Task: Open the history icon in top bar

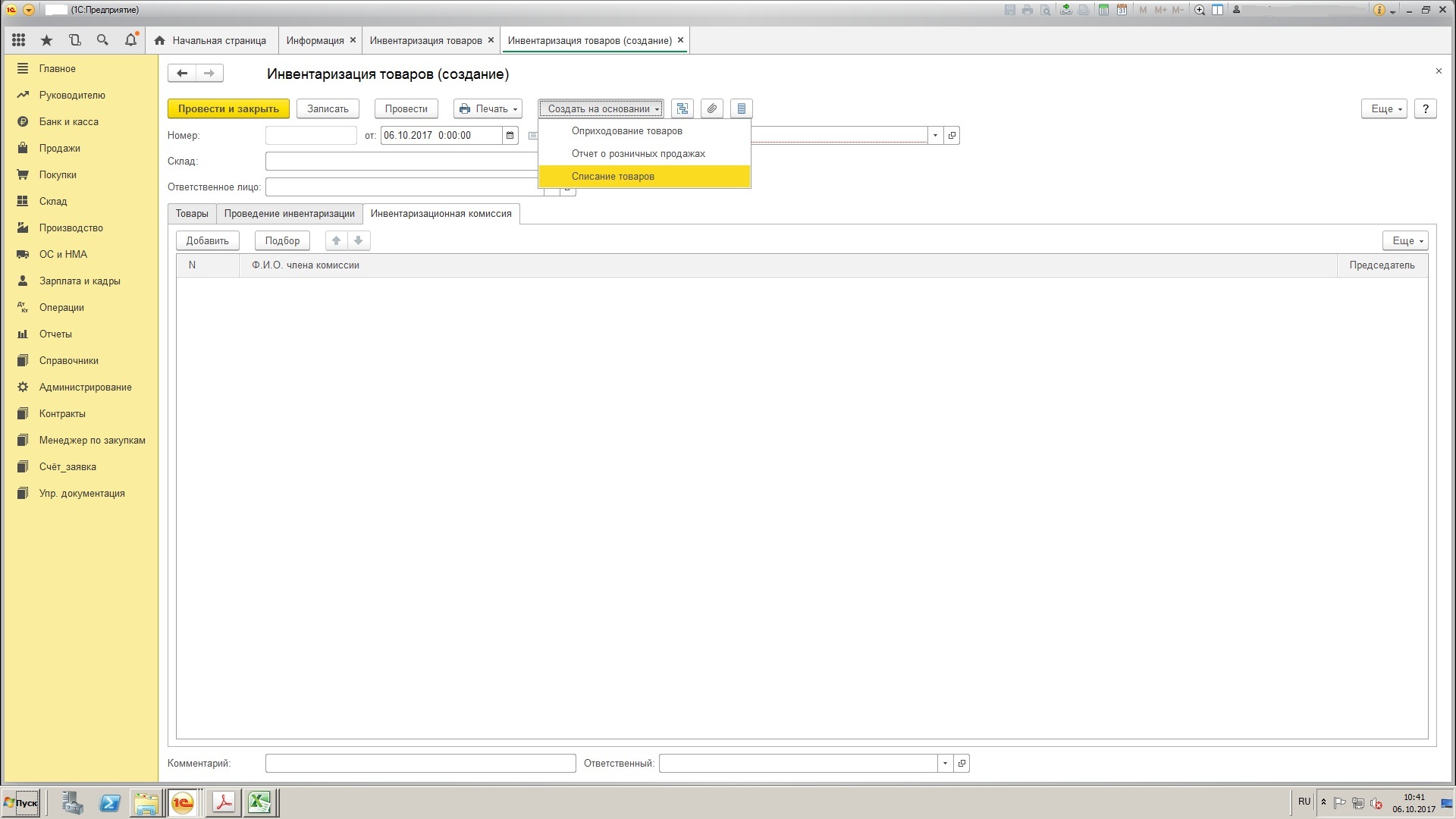Action: [74, 40]
